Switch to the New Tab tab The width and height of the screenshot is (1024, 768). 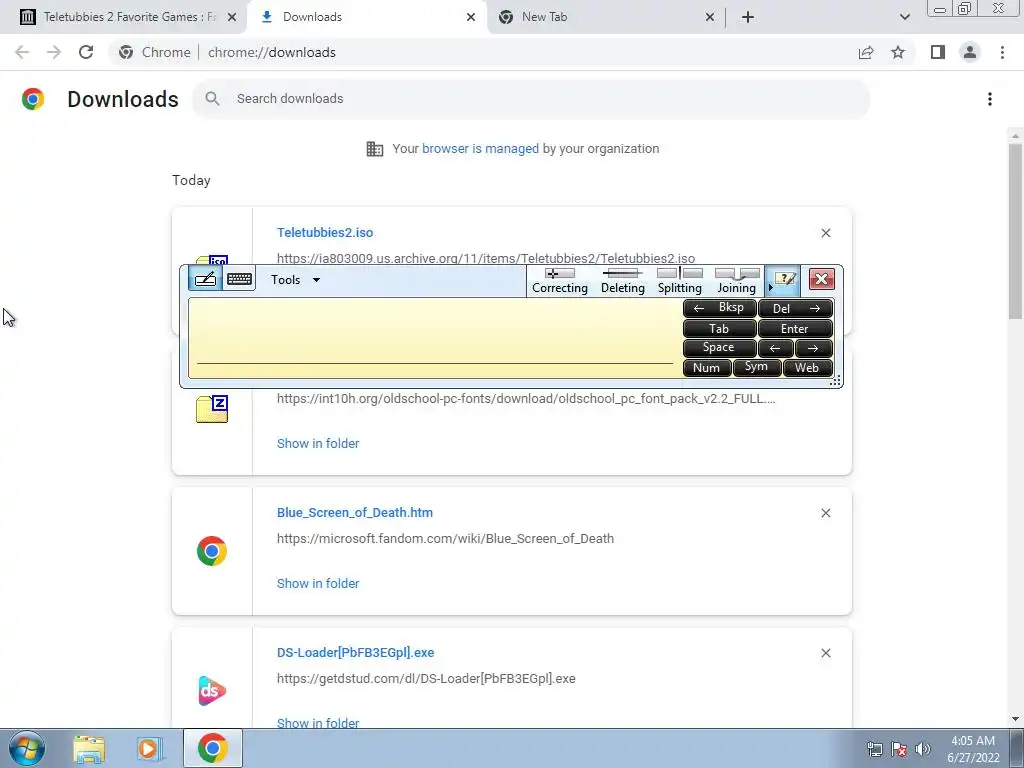(605, 17)
